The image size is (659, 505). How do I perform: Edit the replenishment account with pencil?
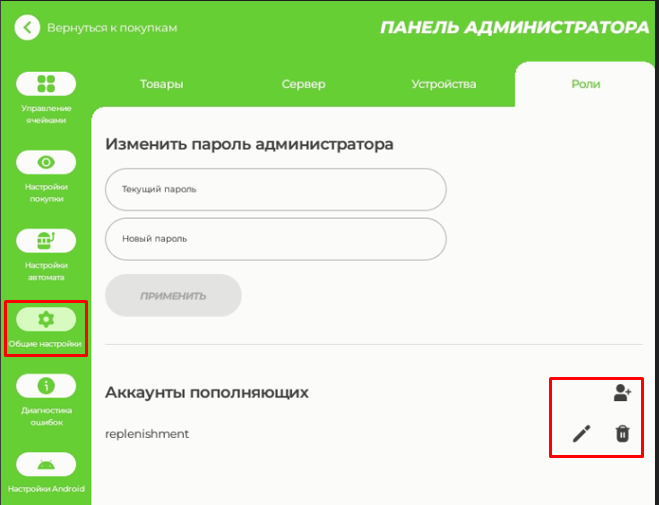point(580,434)
